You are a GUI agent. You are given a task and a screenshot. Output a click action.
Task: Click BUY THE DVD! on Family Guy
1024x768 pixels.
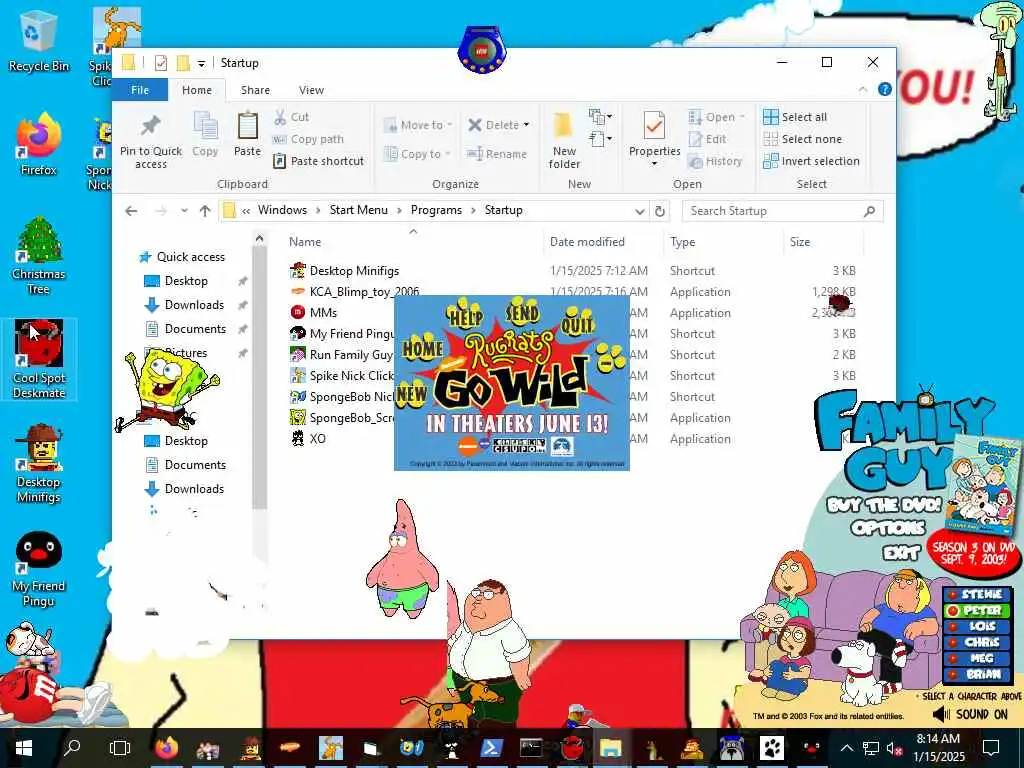pos(884,505)
